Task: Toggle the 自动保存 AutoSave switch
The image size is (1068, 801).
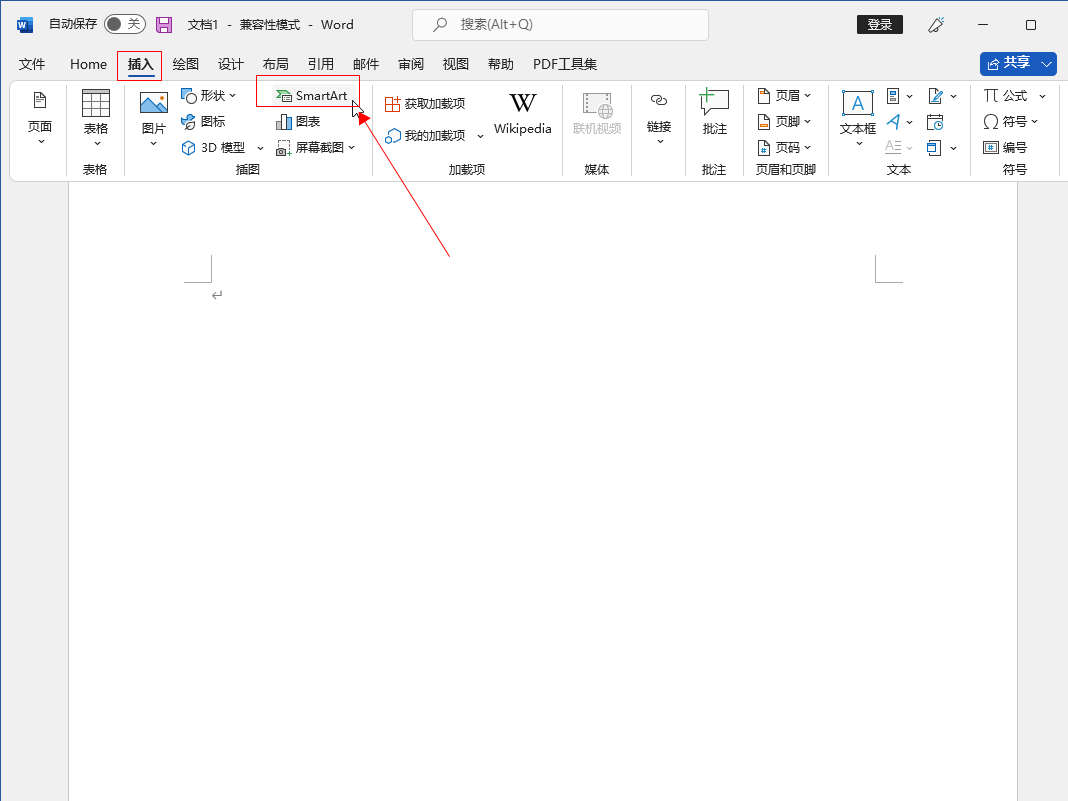Action: coord(124,25)
